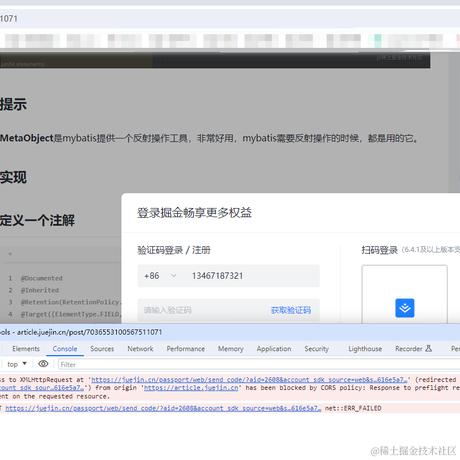Click the truncated account_sdk_sour redirect link

point(41,388)
